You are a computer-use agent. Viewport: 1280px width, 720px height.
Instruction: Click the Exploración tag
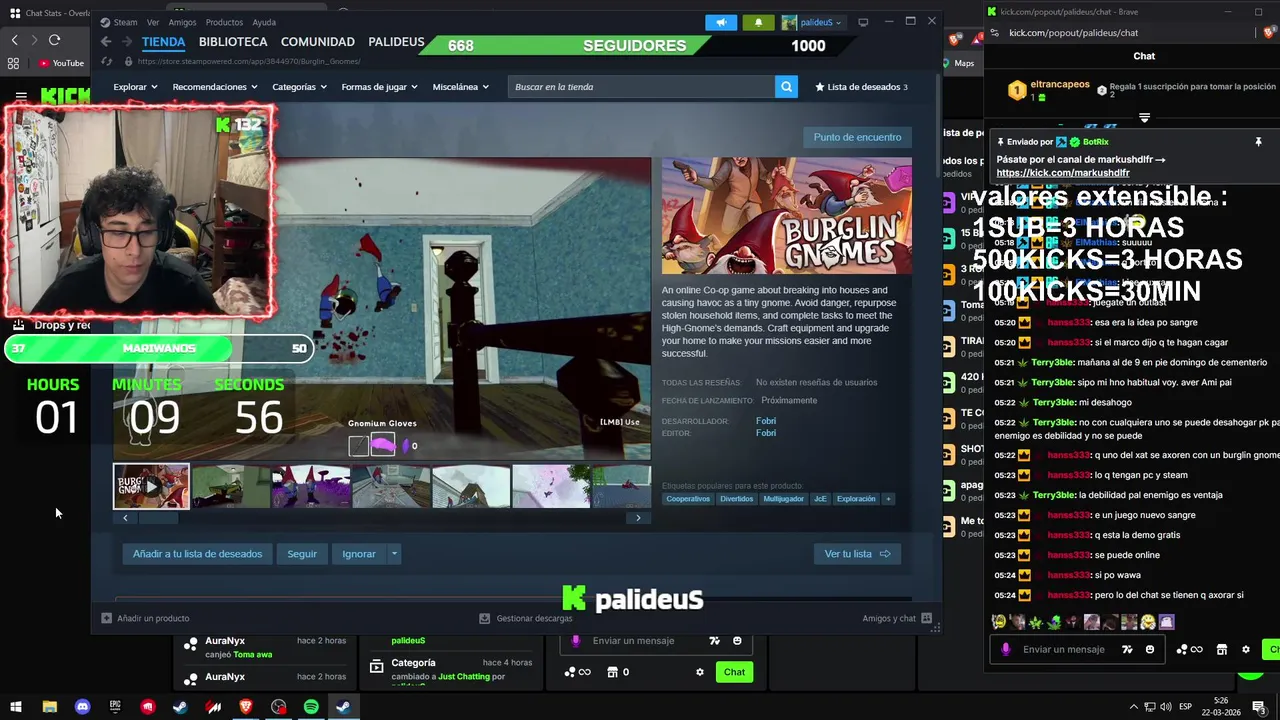pyautogui.click(x=856, y=499)
